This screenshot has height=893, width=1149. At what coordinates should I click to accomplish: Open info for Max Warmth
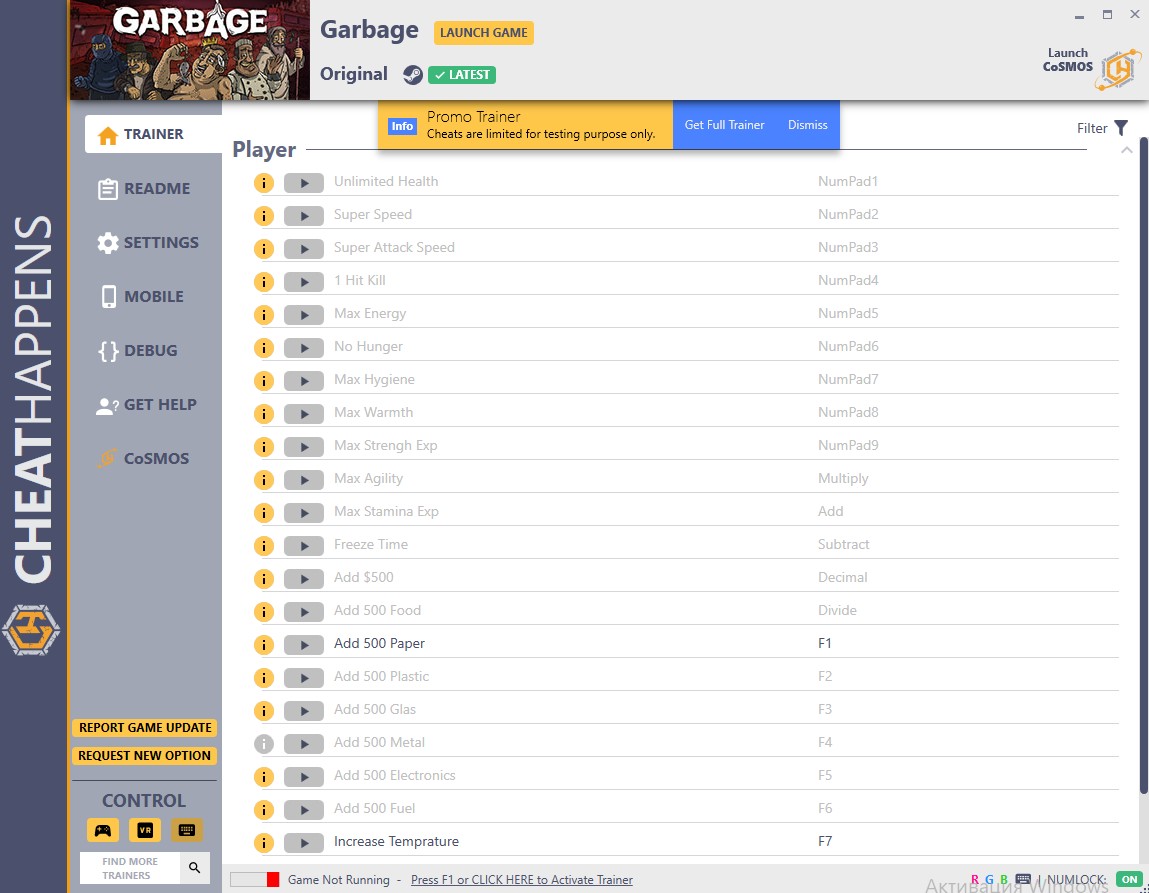point(264,414)
